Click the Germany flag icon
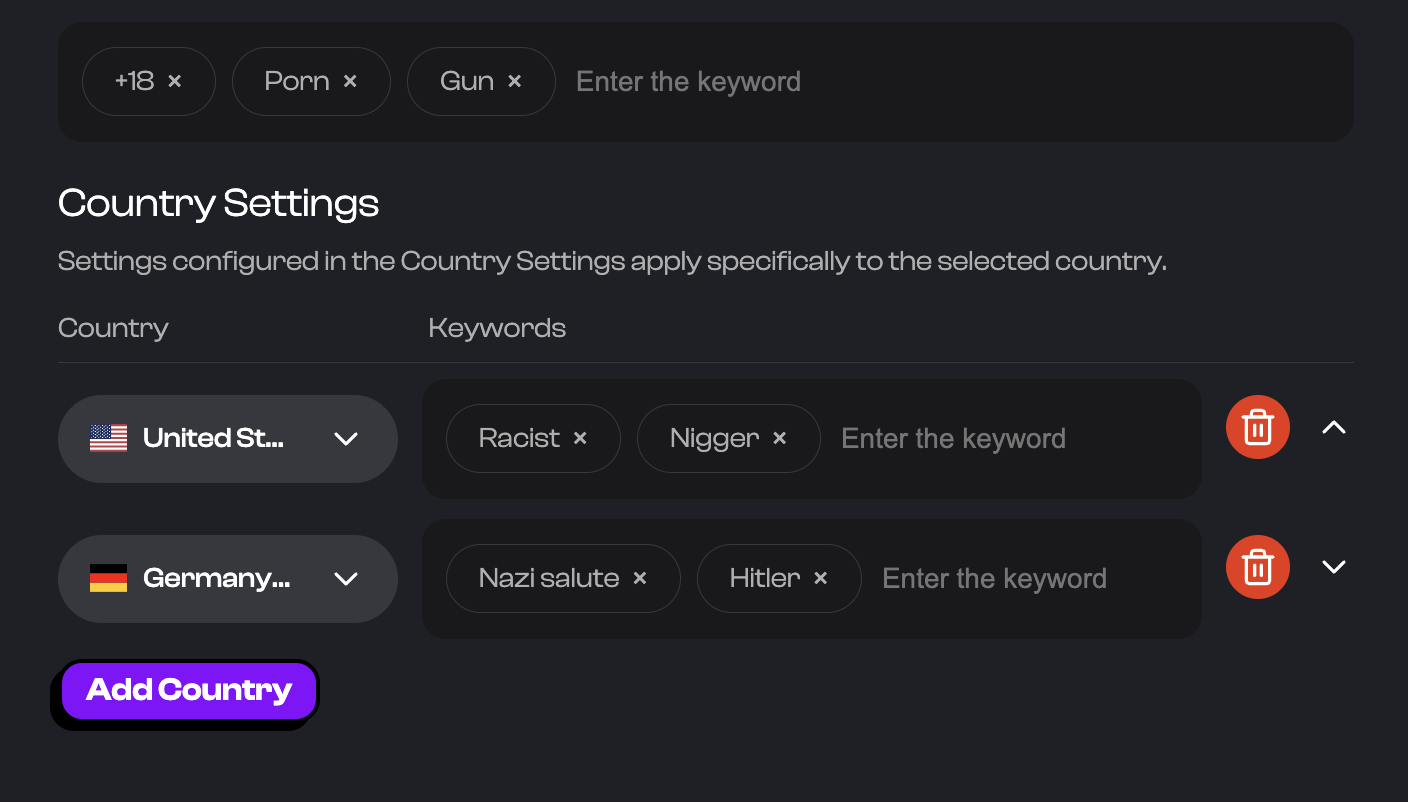 point(109,578)
